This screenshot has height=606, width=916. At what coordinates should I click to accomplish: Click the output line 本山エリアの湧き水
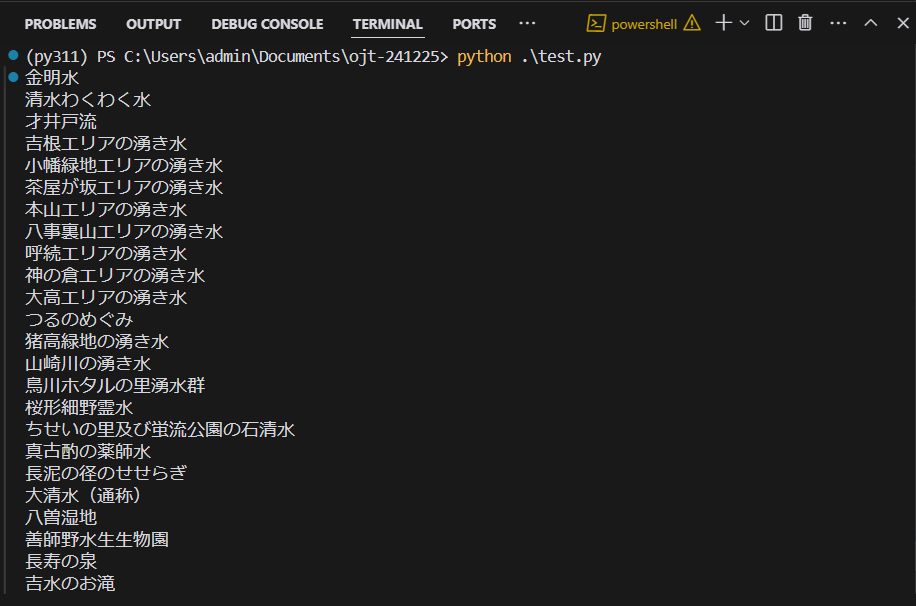click(x=106, y=210)
